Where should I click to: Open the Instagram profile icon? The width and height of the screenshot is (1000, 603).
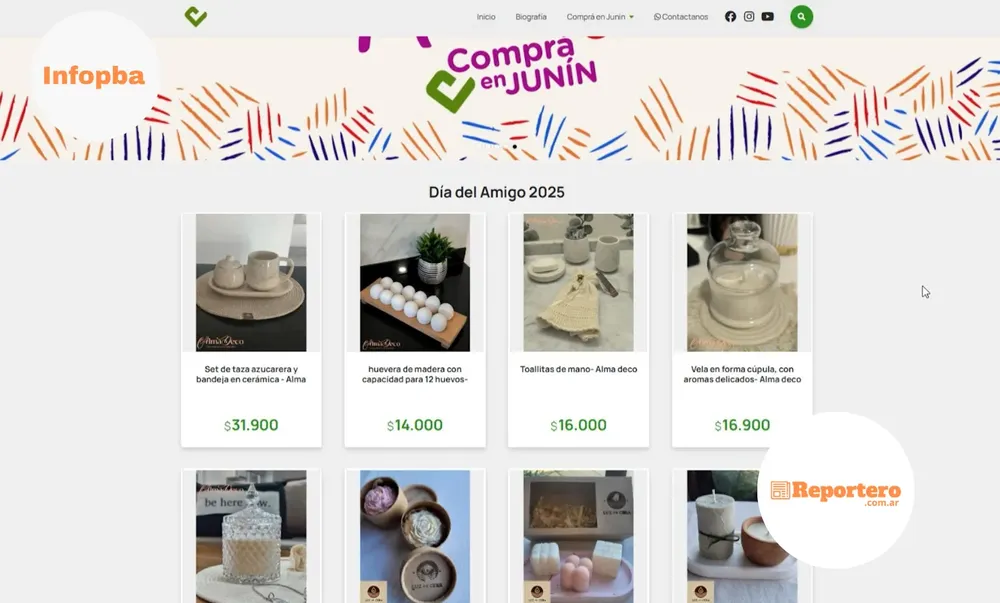749,17
